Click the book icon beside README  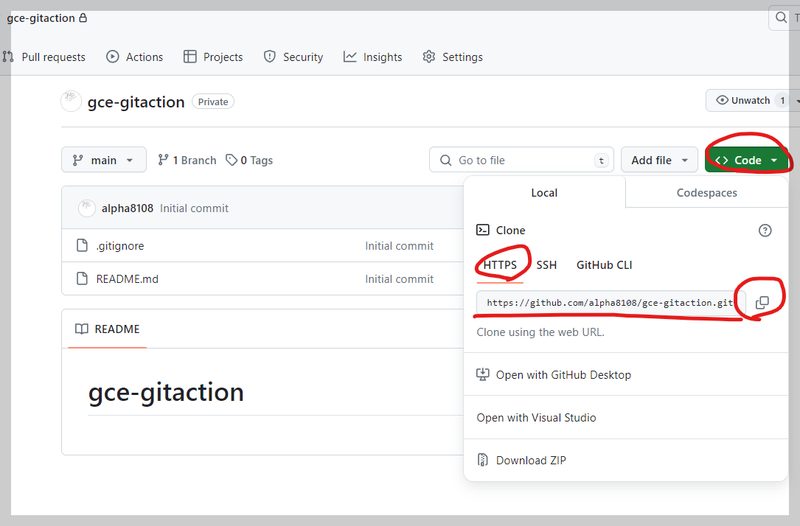coord(82,329)
